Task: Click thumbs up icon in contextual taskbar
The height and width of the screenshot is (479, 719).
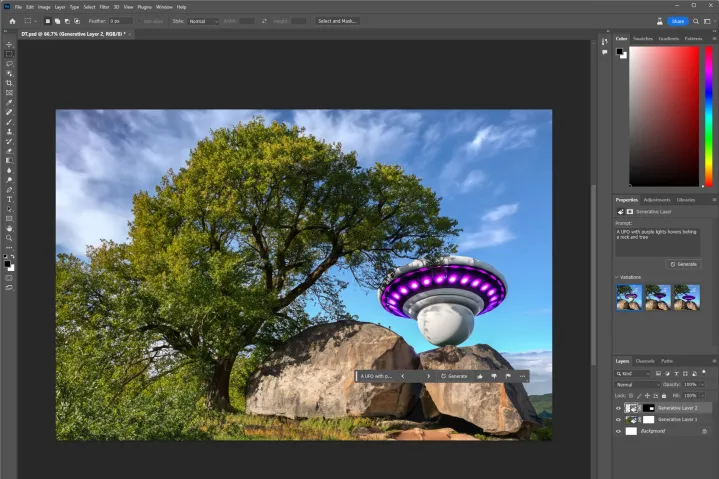Action: (480, 376)
